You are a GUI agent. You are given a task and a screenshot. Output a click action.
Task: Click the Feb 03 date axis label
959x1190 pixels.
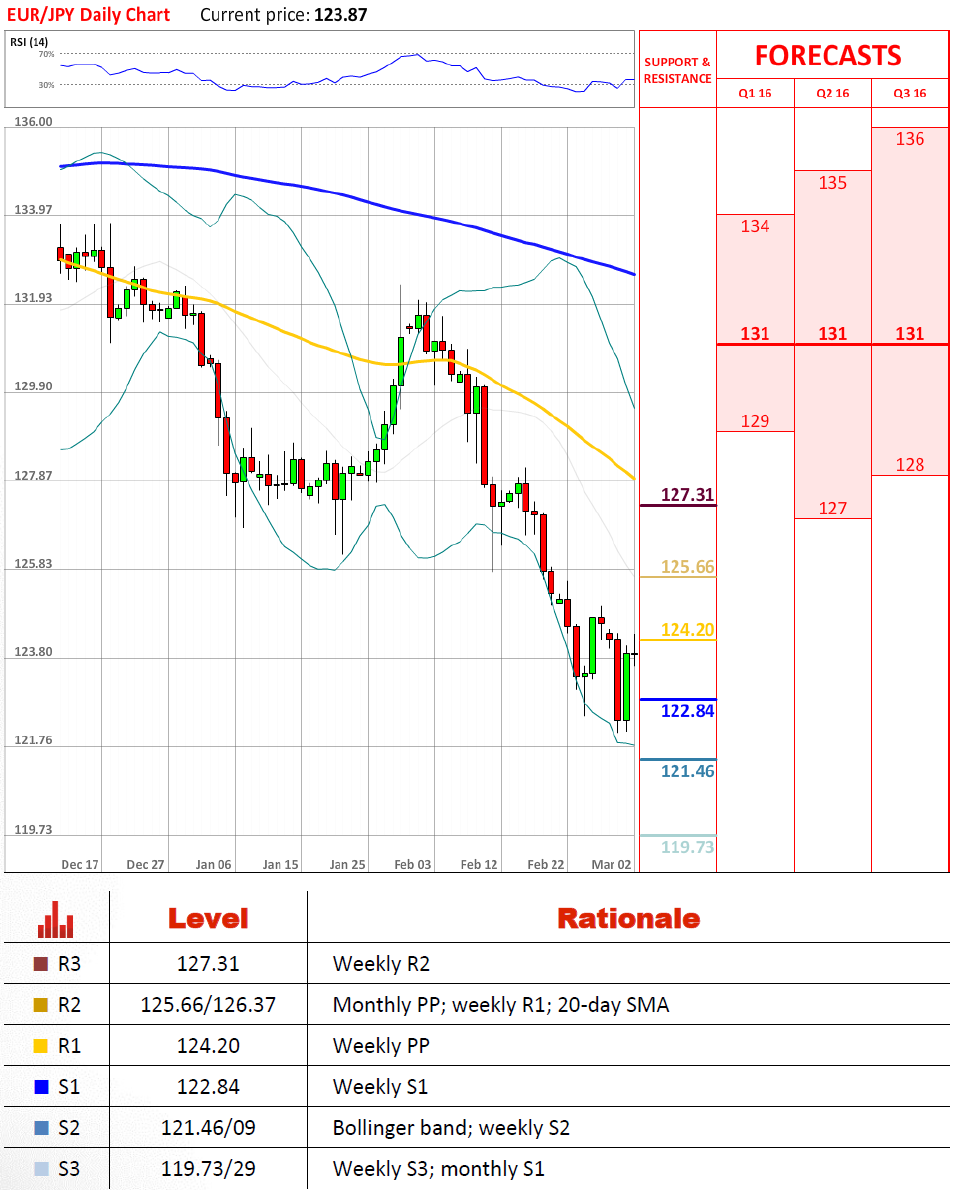click(413, 864)
